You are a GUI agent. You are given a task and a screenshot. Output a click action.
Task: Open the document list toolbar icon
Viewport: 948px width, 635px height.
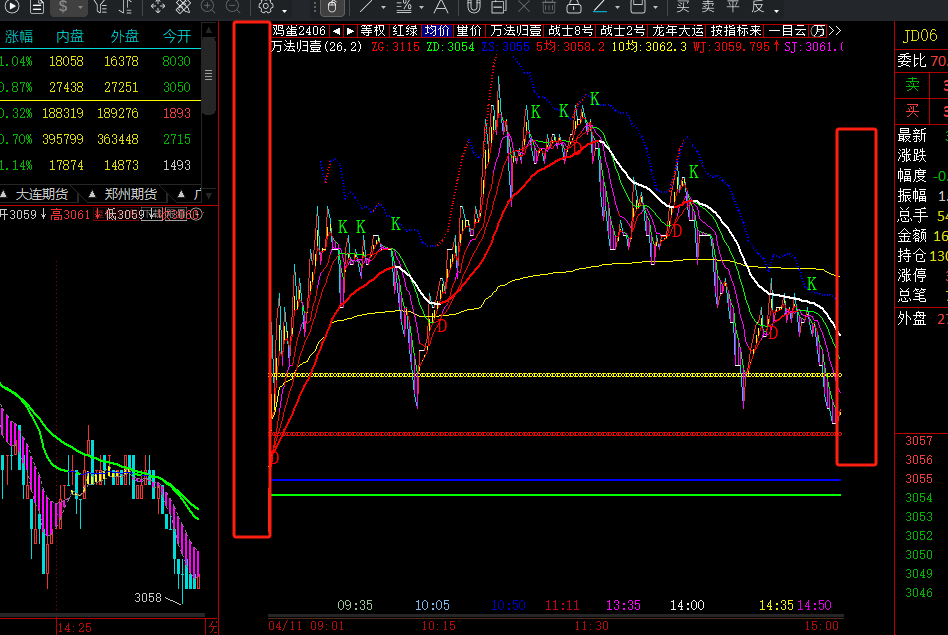coord(37,7)
